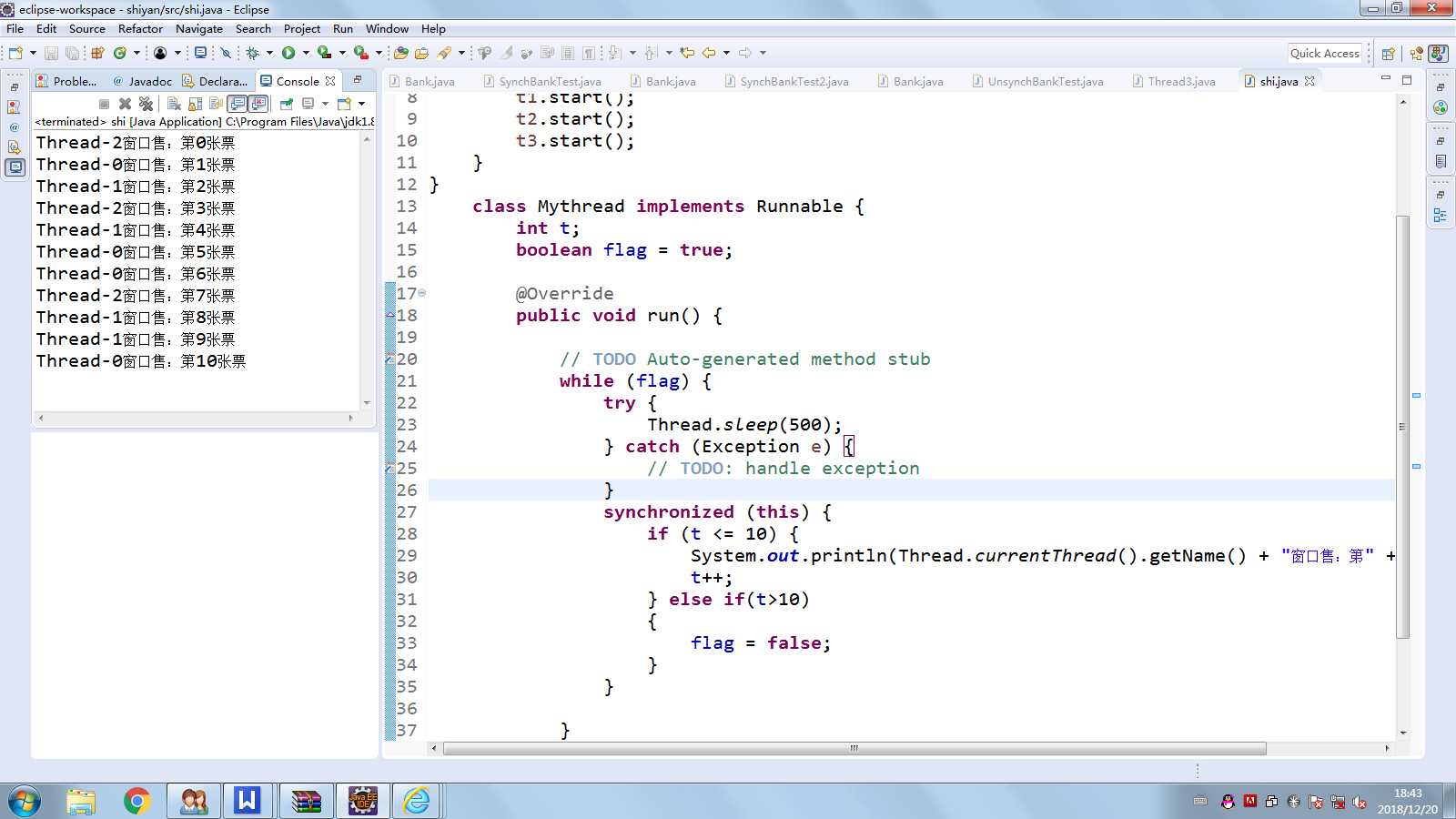Open Windows Explorer folder on taskbar

81,801
